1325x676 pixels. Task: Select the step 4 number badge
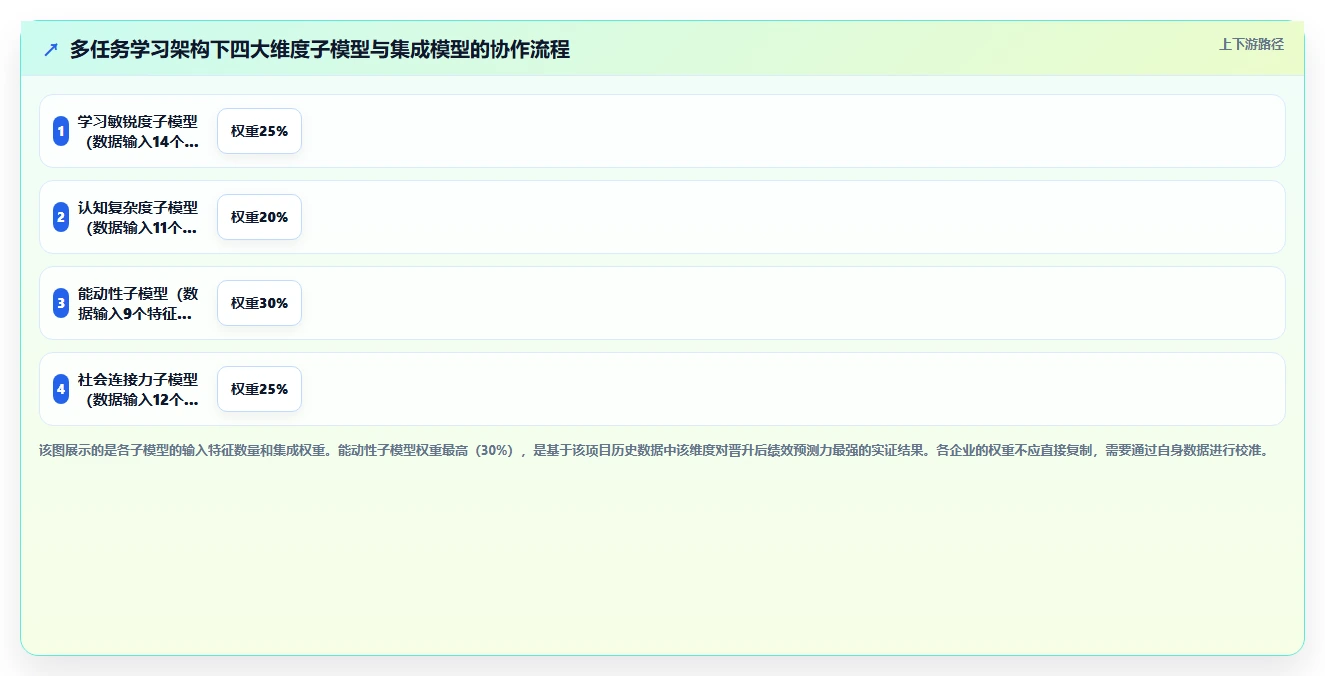click(61, 389)
